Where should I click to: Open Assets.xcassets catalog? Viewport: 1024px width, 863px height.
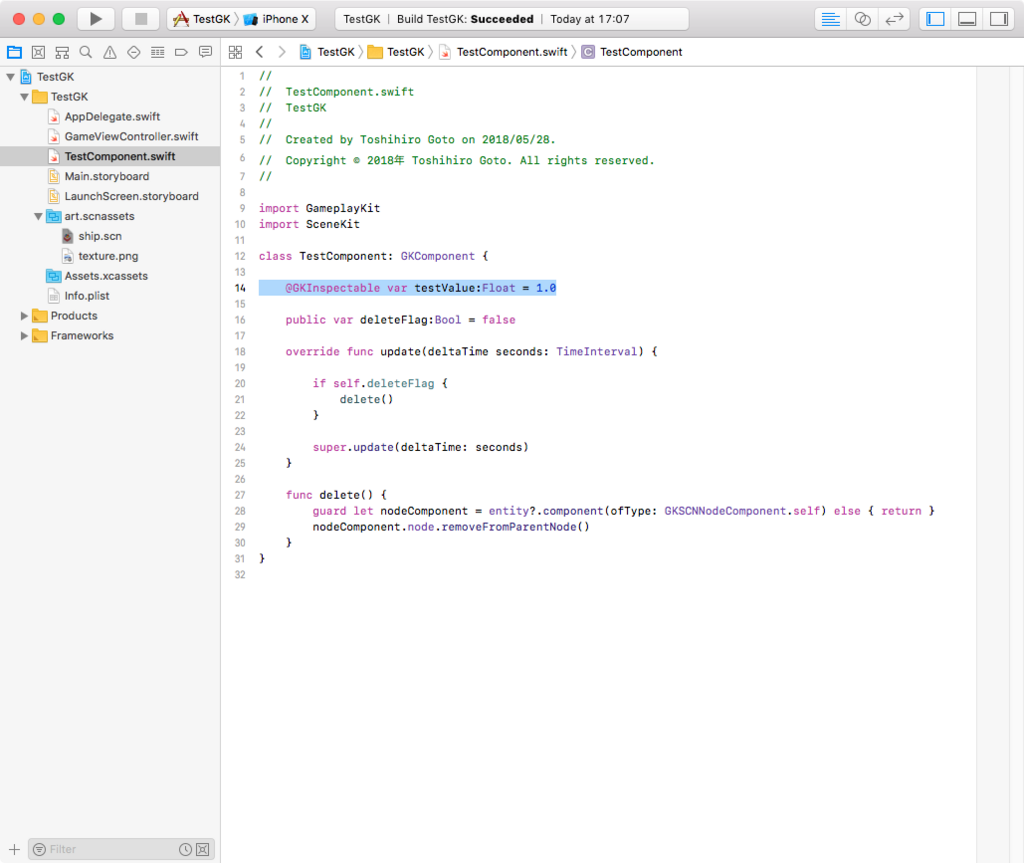pyautogui.click(x=110, y=276)
